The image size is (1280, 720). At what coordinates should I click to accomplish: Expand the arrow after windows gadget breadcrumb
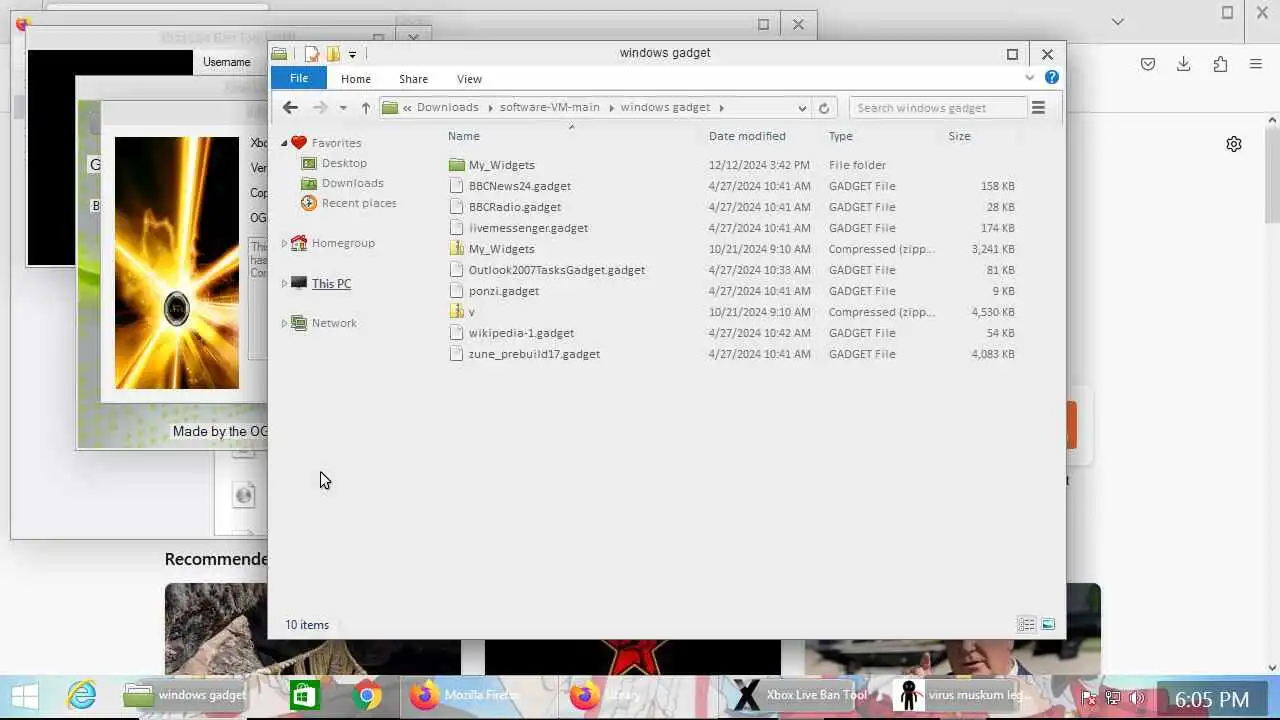(721, 108)
